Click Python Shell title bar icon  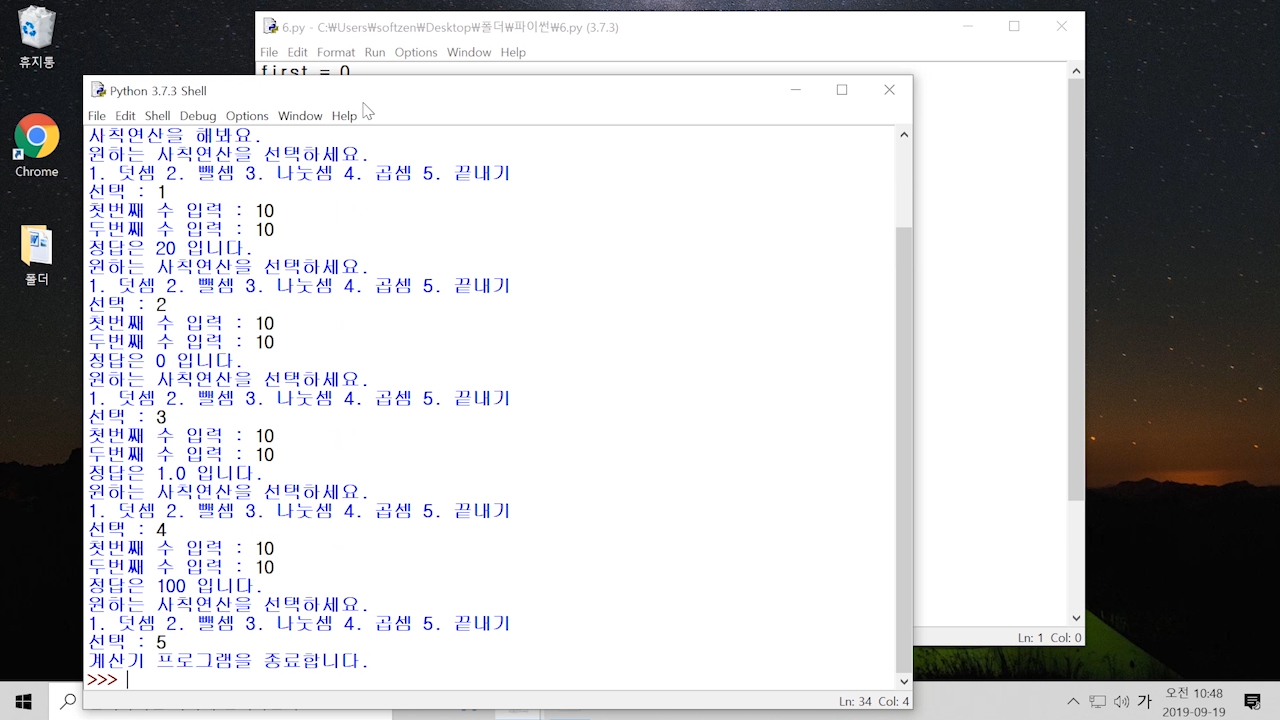98,90
